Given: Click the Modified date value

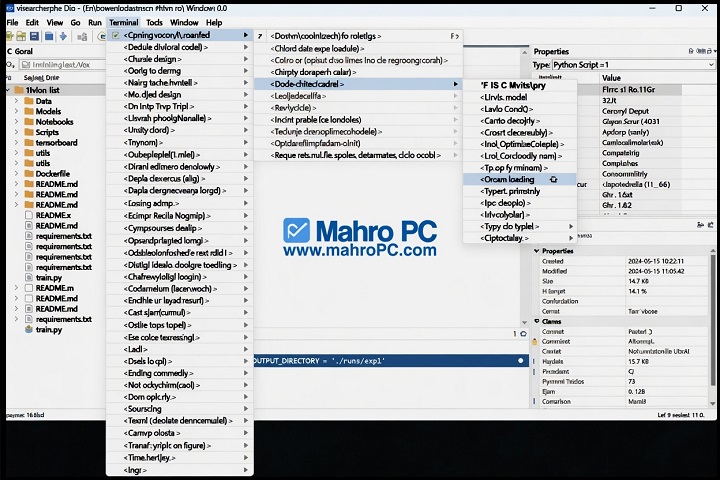Looking at the screenshot, I should coord(656,271).
